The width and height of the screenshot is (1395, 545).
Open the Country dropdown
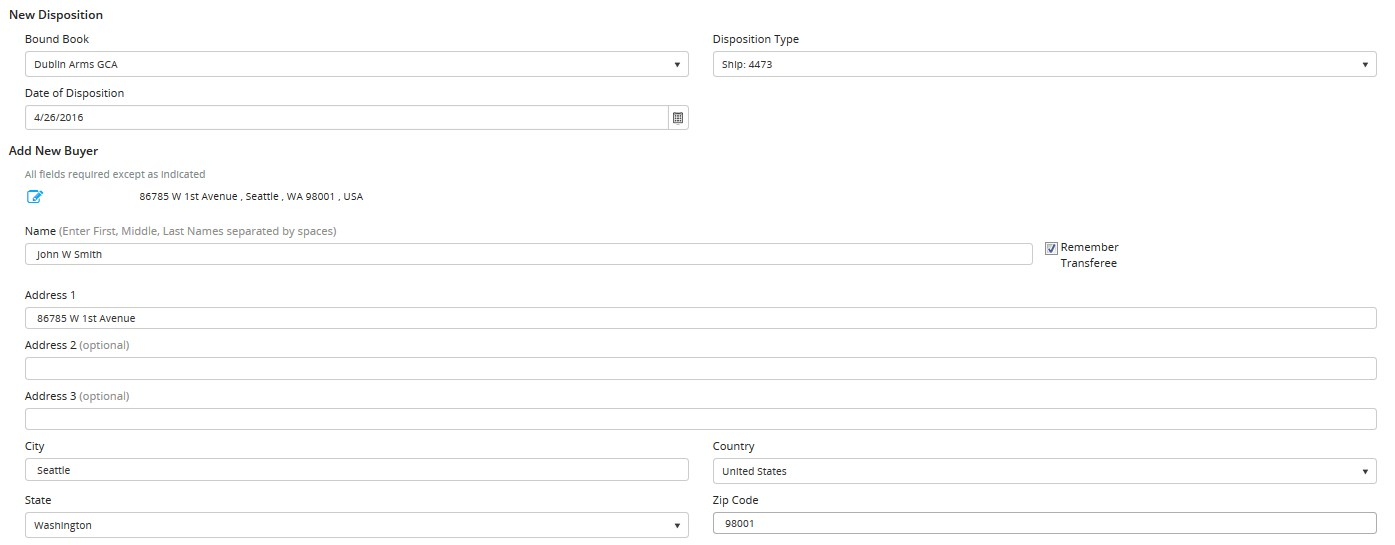(1044, 471)
